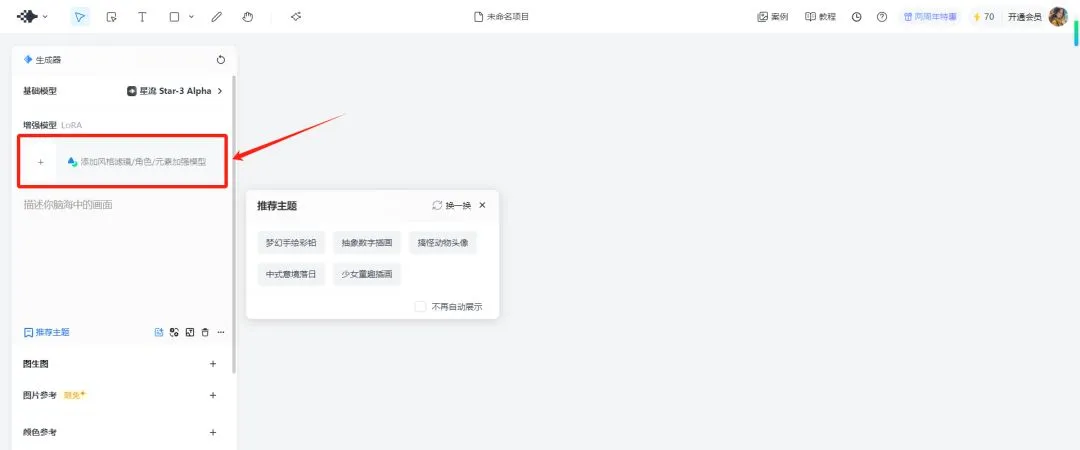Click 添加风格滤镜/角色/元素加强模型 field
The image size is (1080, 450).
pos(136,162)
